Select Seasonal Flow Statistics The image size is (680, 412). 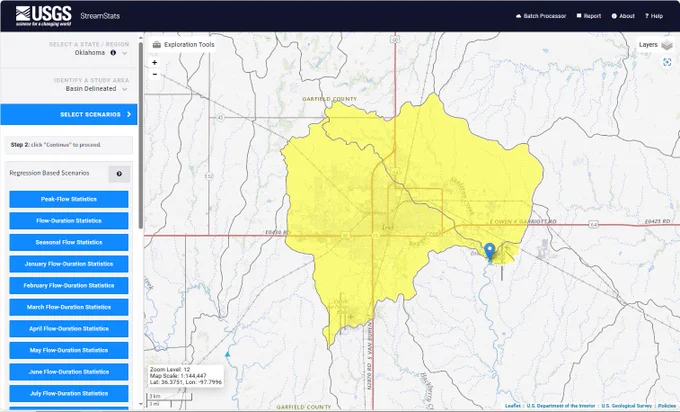[x=69, y=242]
